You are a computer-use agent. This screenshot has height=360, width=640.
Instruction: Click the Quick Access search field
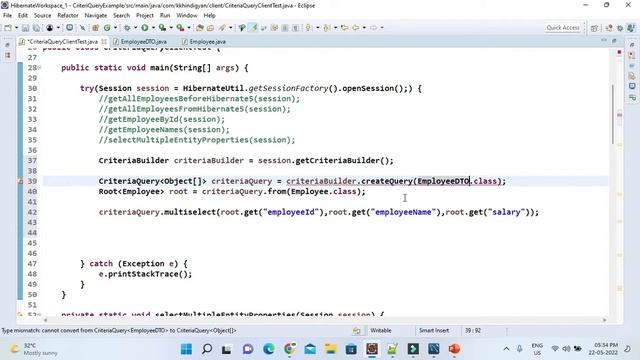pos(563,28)
